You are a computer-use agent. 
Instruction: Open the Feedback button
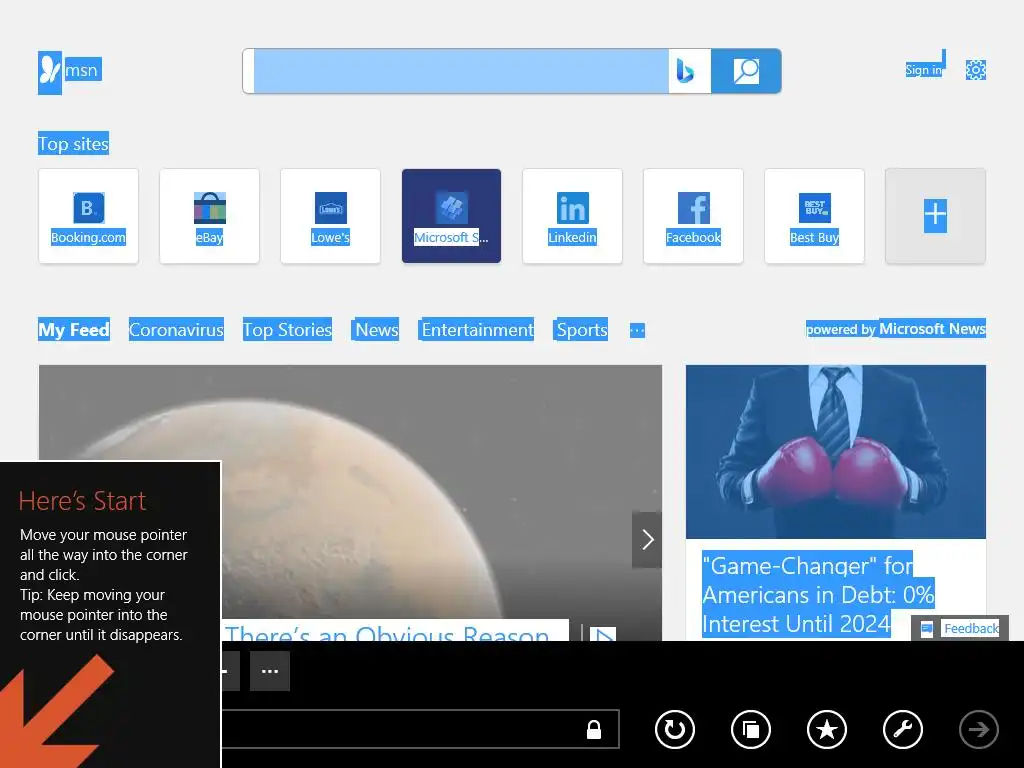(x=959, y=628)
